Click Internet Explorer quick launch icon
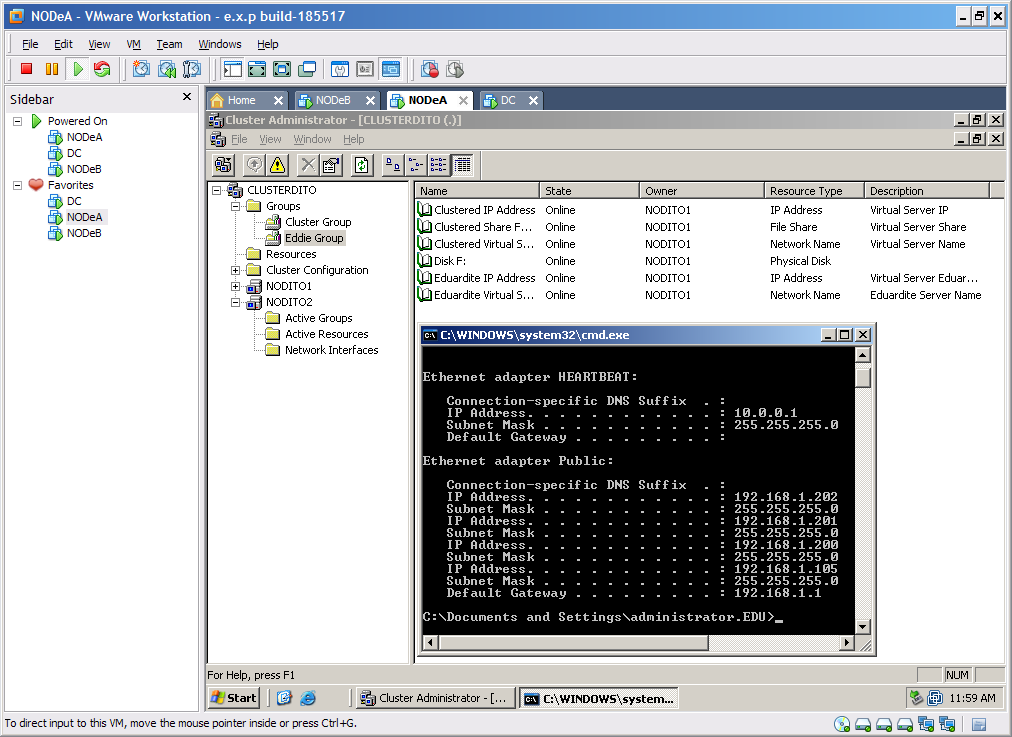Viewport: 1012px width, 737px height. pyautogui.click(x=309, y=698)
